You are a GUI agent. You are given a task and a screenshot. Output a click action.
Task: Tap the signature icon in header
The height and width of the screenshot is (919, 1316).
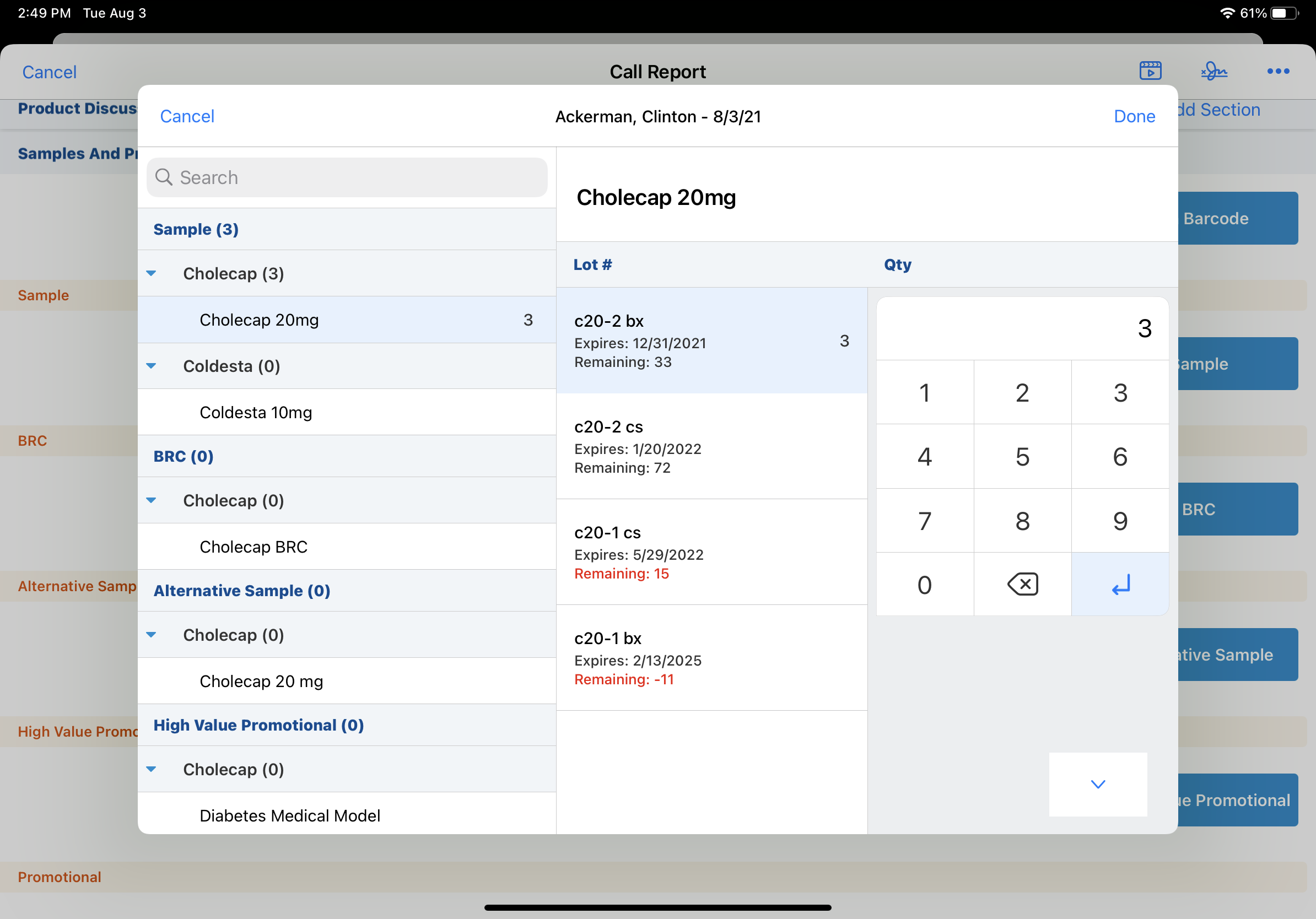point(1213,71)
